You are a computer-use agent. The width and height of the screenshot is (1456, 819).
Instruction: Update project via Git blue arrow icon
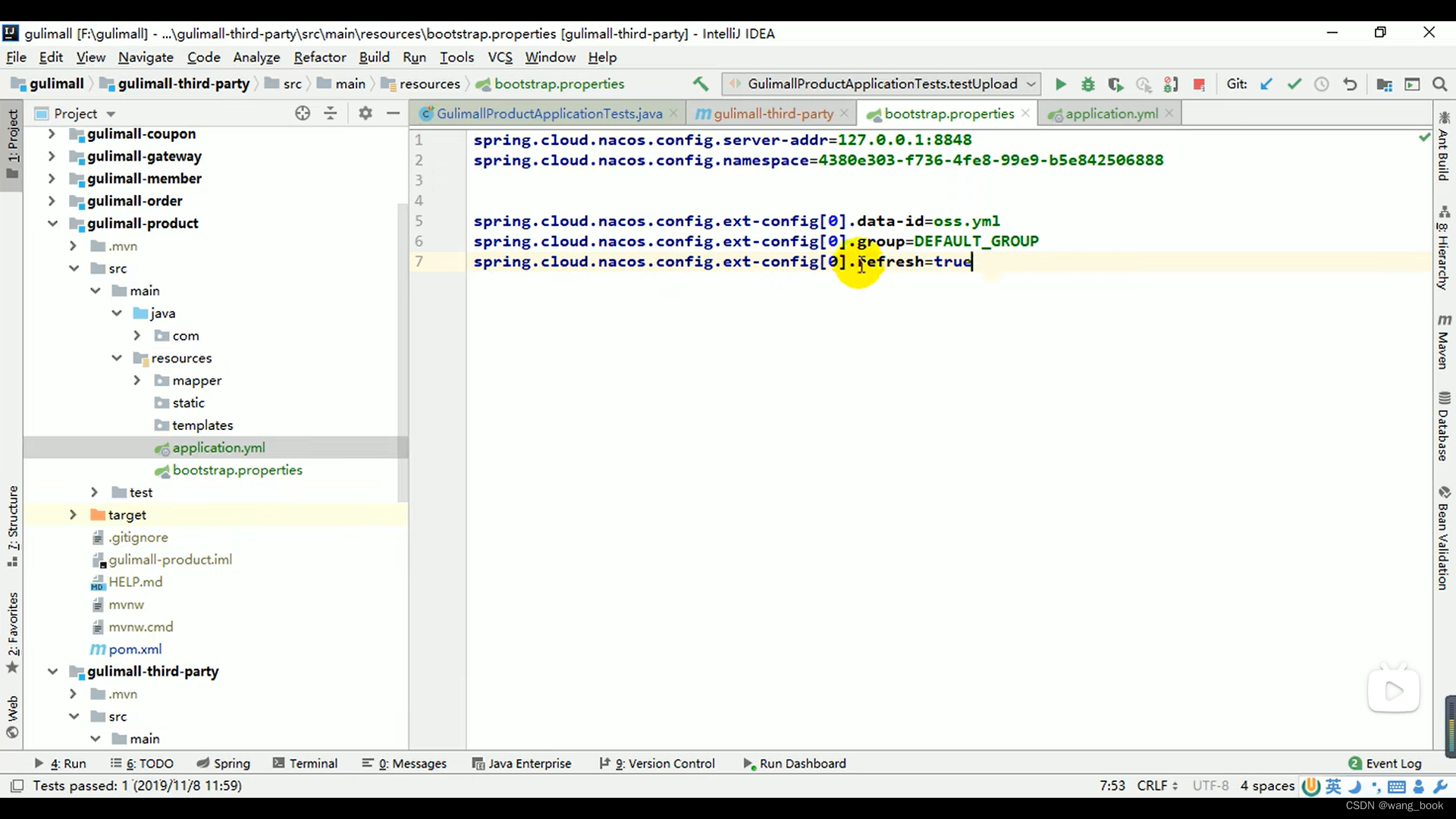pos(1266,84)
